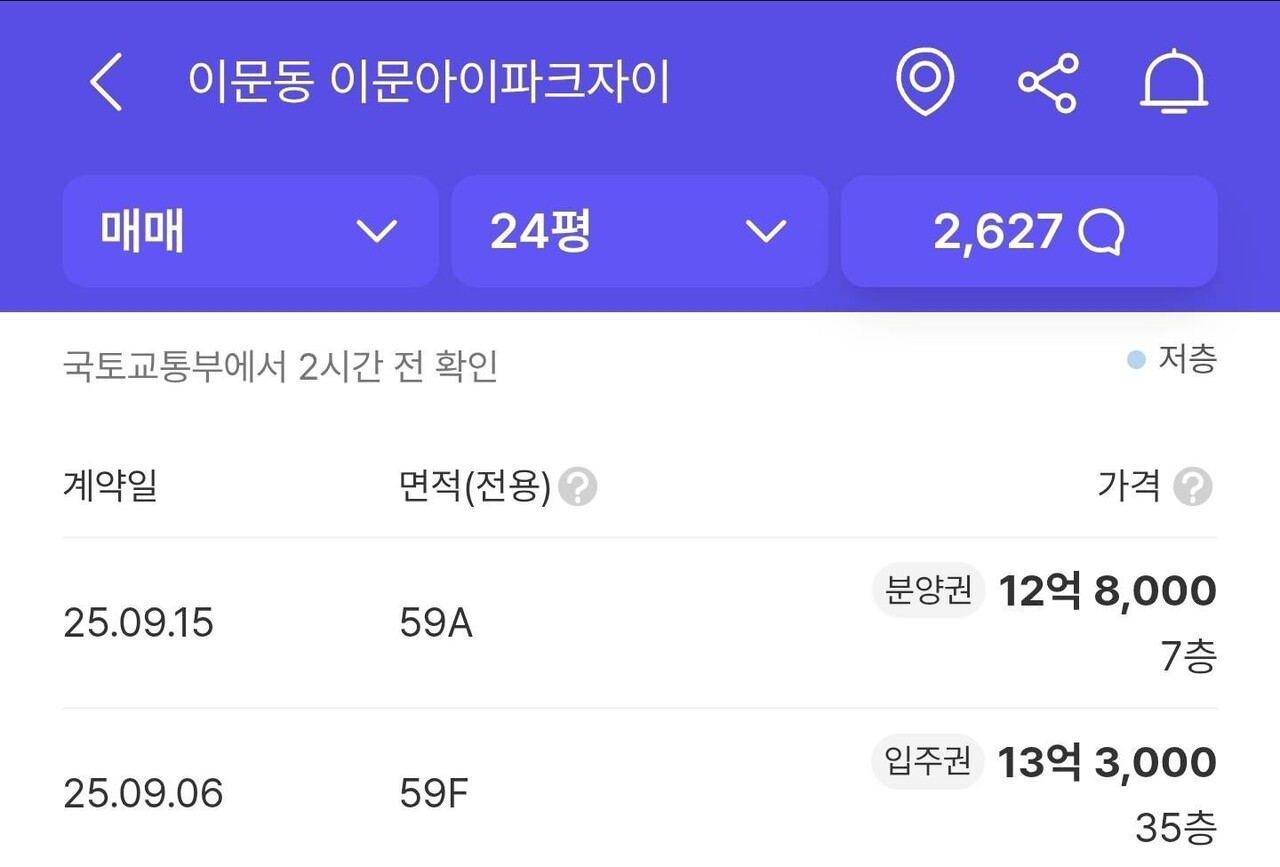Click the chevron arrow beside 24평
This screenshot has width=1280, height=867.
pos(766,233)
